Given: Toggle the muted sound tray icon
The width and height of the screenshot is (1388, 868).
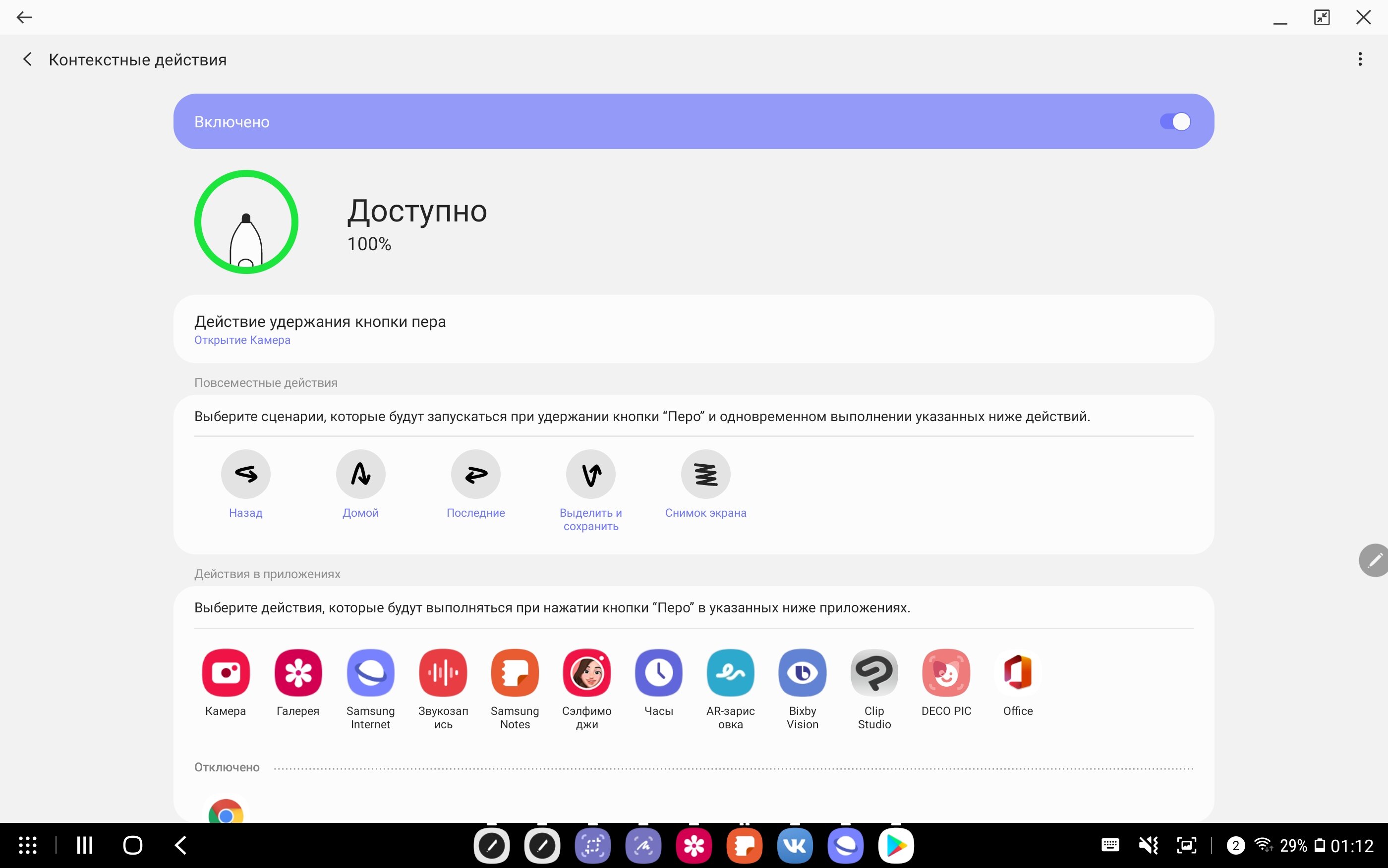Looking at the screenshot, I should pyautogui.click(x=1149, y=845).
